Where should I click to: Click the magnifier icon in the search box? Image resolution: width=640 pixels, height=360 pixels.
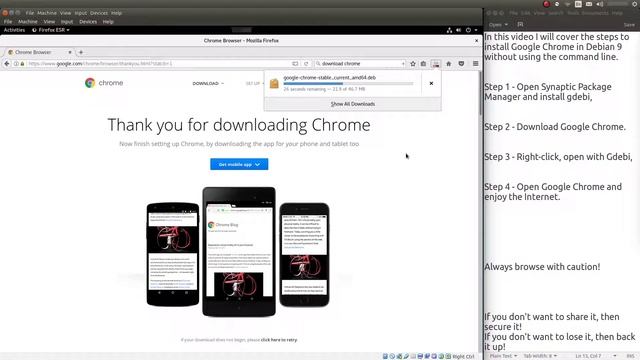click(x=318, y=64)
